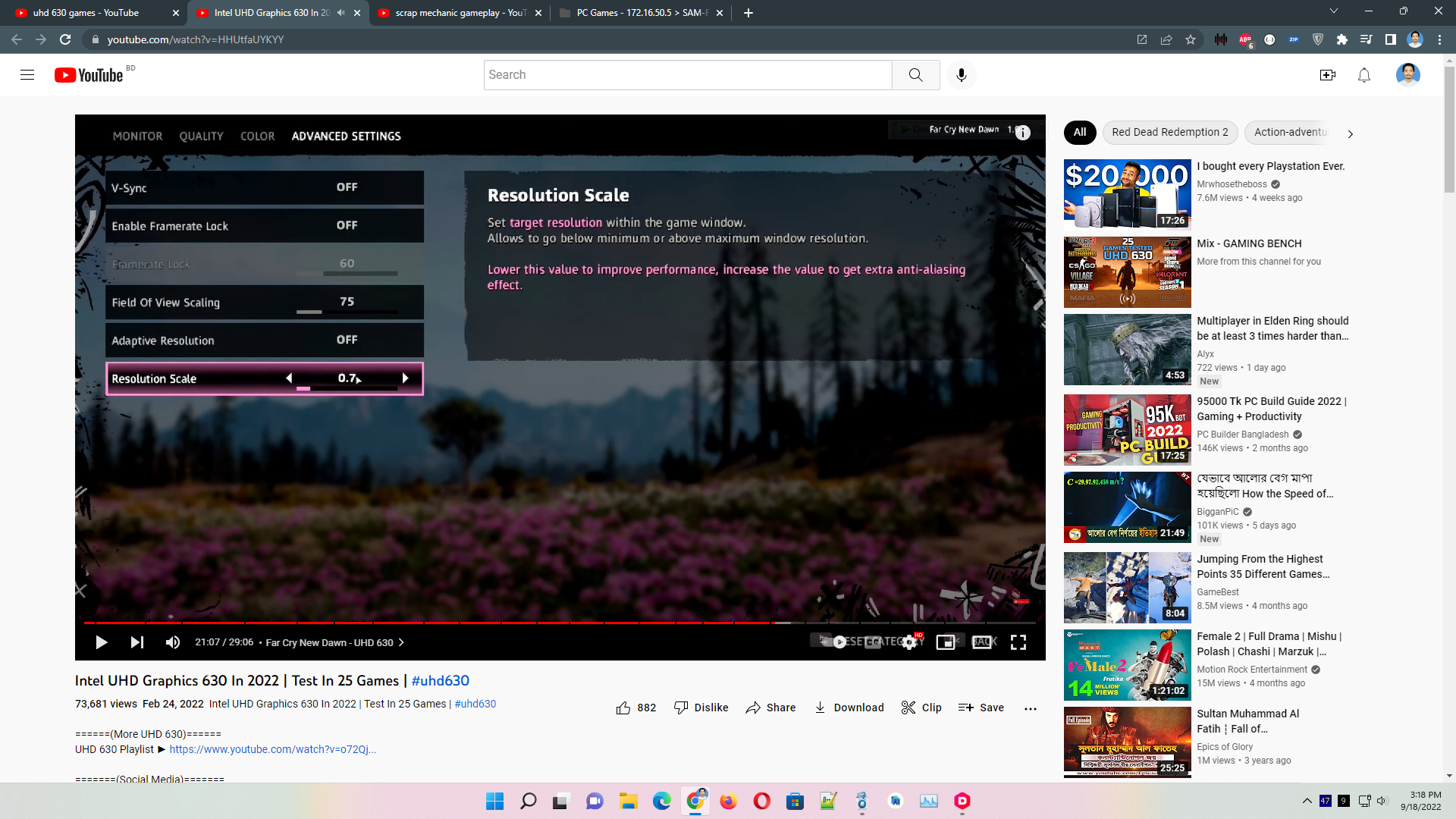1456x819 pixels.
Task: Toggle the browser side panel
Action: coord(1391,39)
